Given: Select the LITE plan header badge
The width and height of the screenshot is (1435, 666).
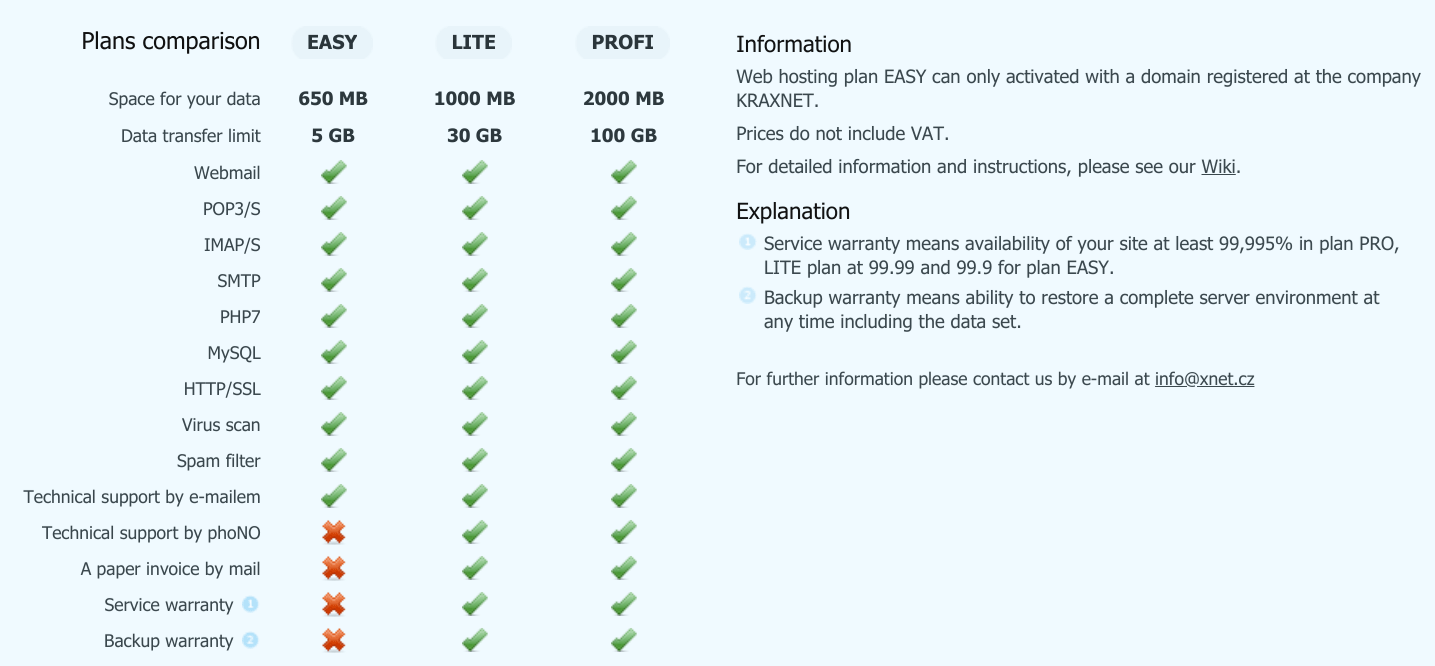Looking at the screenshot, I should [474, 43].
